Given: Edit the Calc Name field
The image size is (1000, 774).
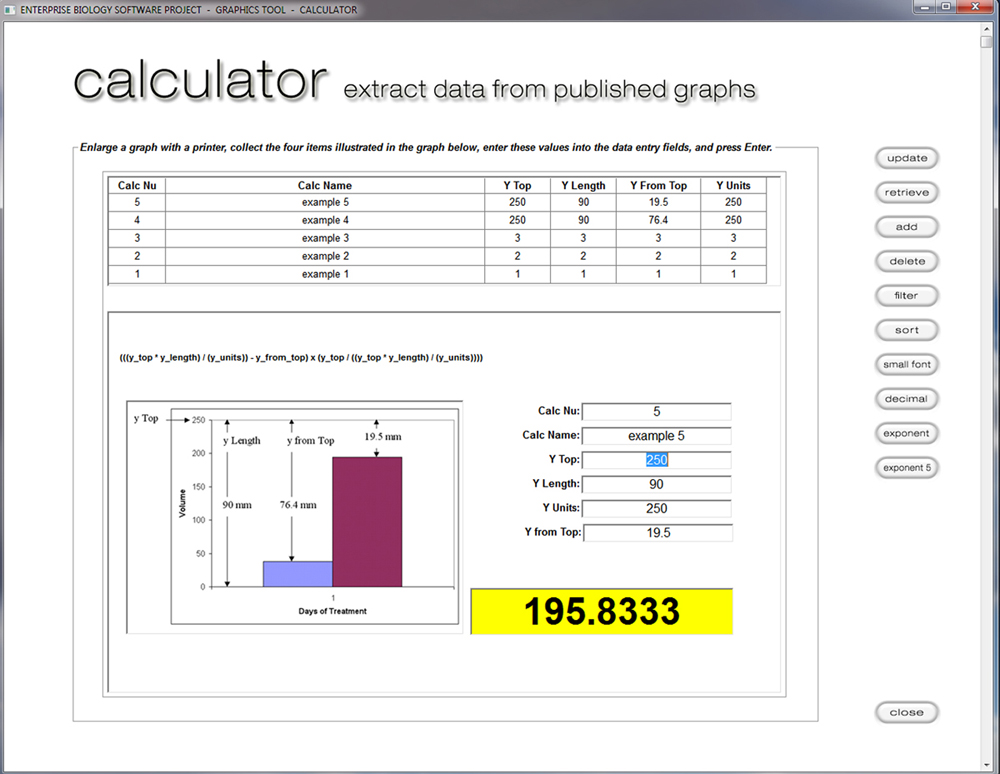Looking at the screenshot, I should click(x=656, y=436).
